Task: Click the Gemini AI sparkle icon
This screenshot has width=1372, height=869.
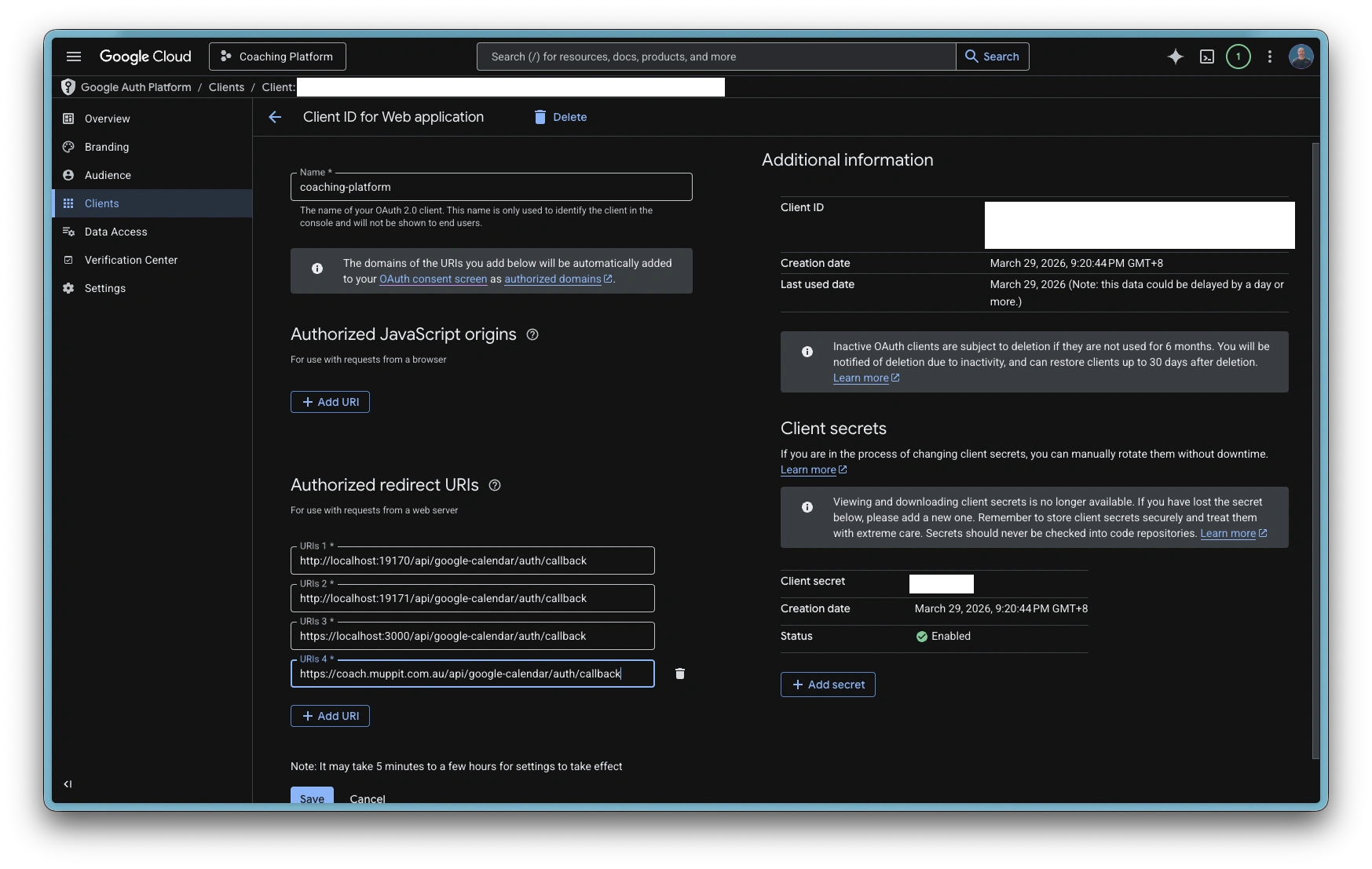Action: click(1175, 57)
